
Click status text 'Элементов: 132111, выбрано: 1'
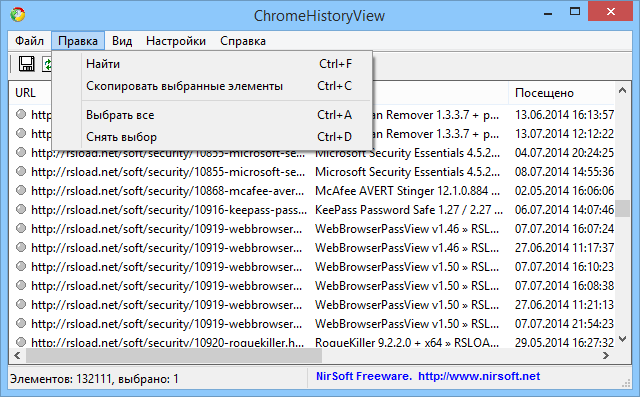click(94, 379)
